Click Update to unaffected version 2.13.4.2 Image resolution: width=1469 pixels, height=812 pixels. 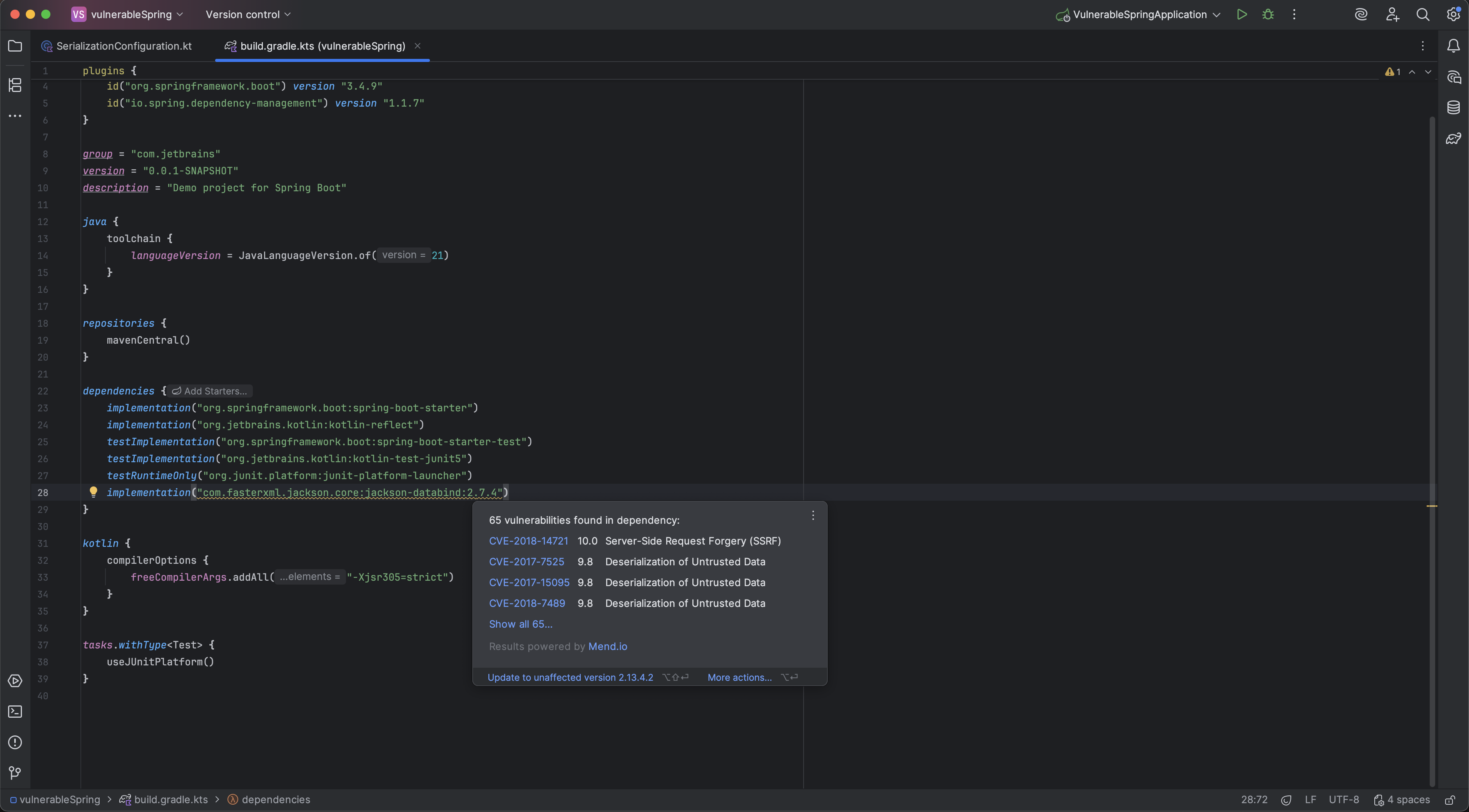(x=570, y=677)
